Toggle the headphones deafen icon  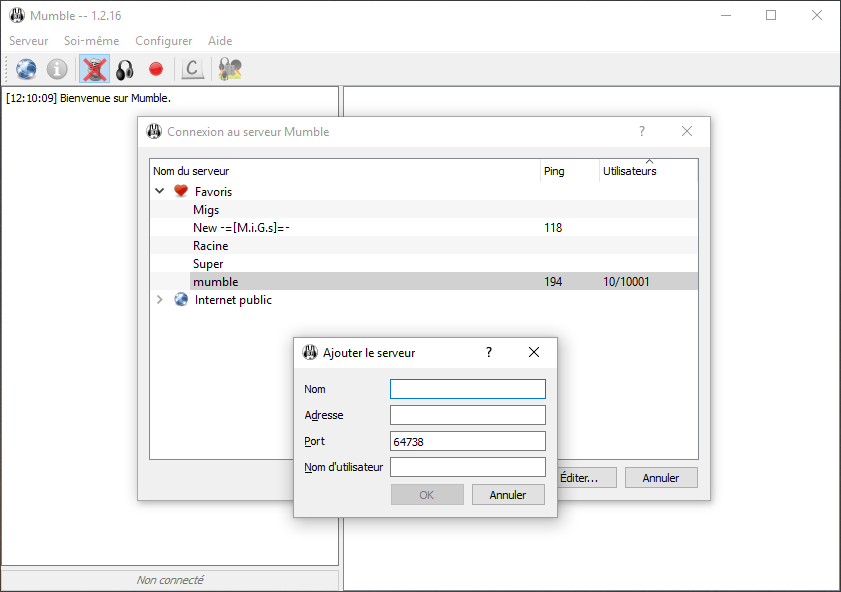(x=125, y=69)
